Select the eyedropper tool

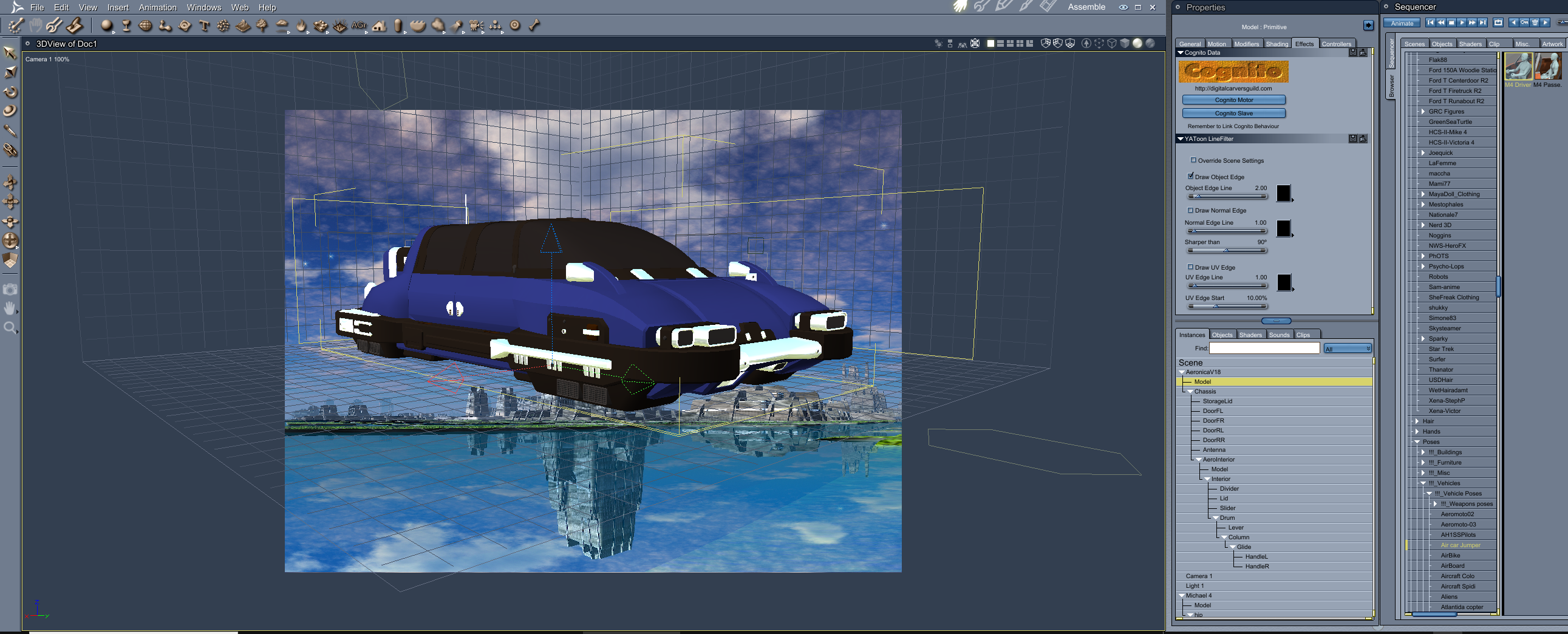tap(10, 131)
